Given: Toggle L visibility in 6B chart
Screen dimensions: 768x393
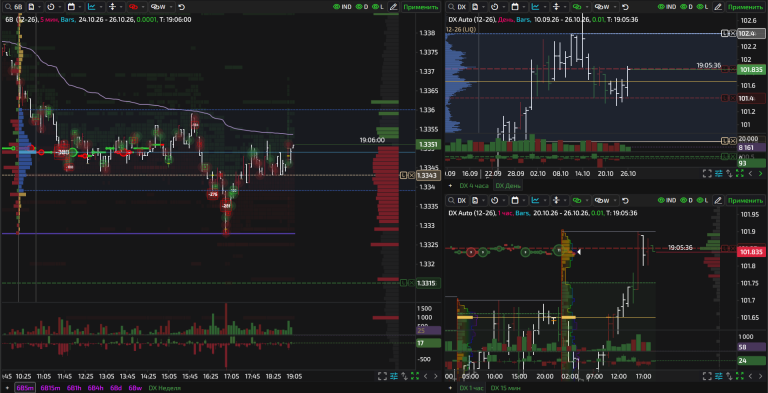Looking at the screenshot, I should pos(378,7).
